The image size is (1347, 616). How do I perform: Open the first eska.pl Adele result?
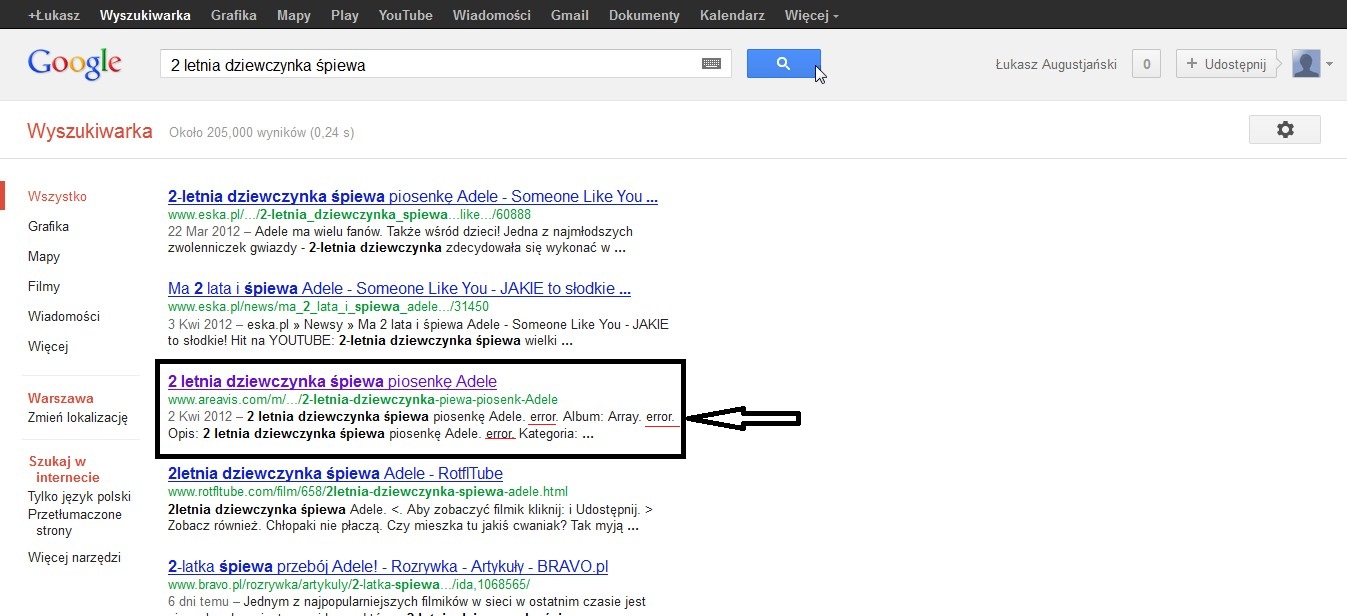(x=412, y=197)
